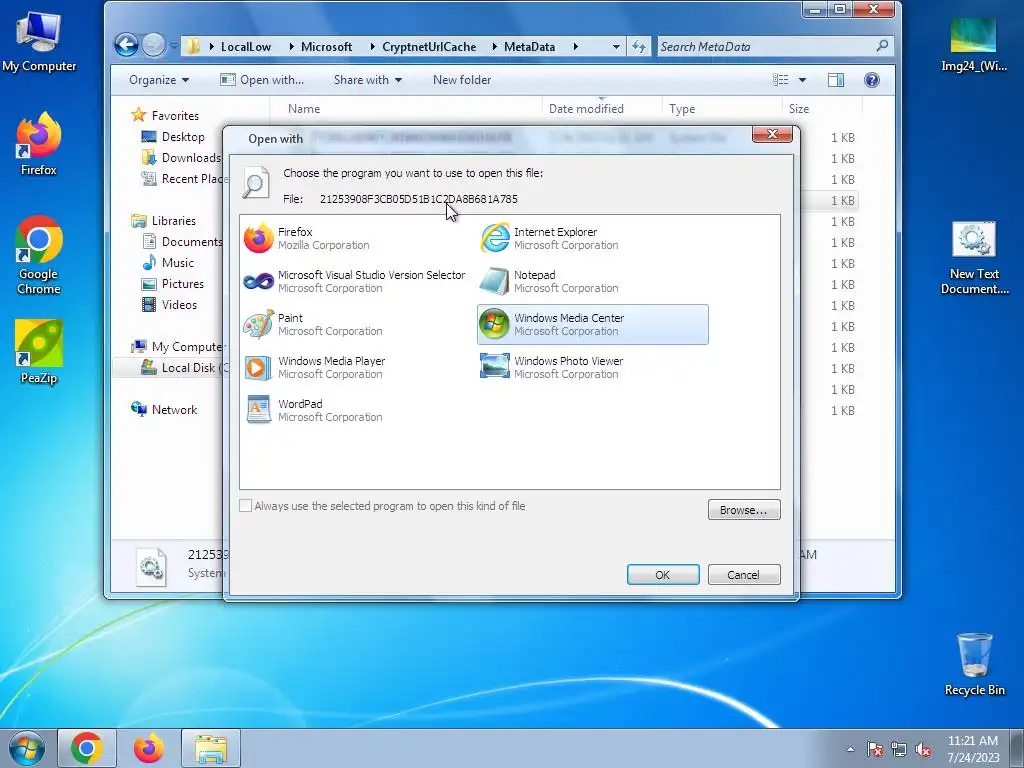1024x768 pixels.
Task: Show hidden system tray icons
Action: (x=850, y=749)
